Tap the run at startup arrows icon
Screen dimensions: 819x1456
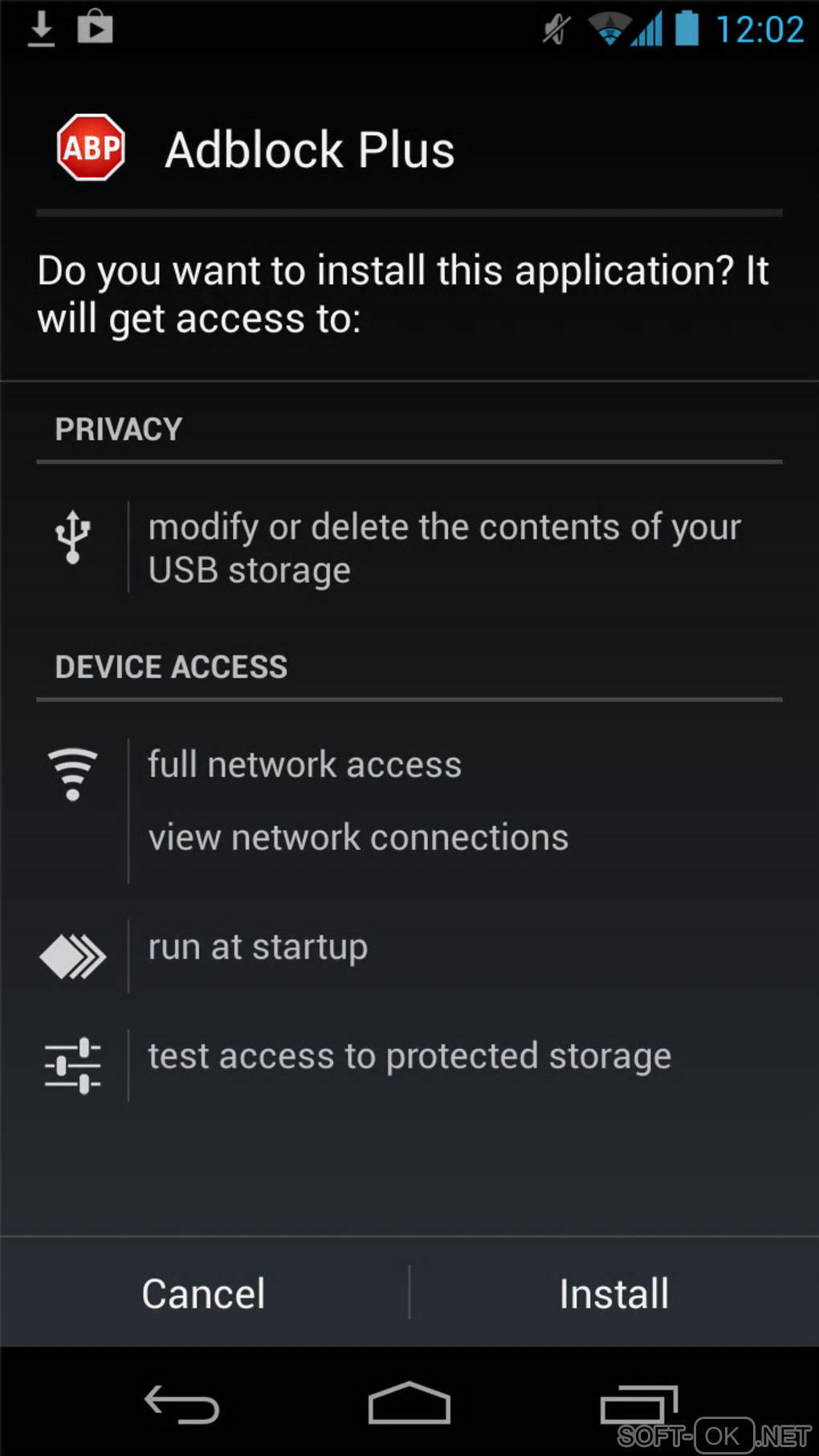(x=73, y=956)
